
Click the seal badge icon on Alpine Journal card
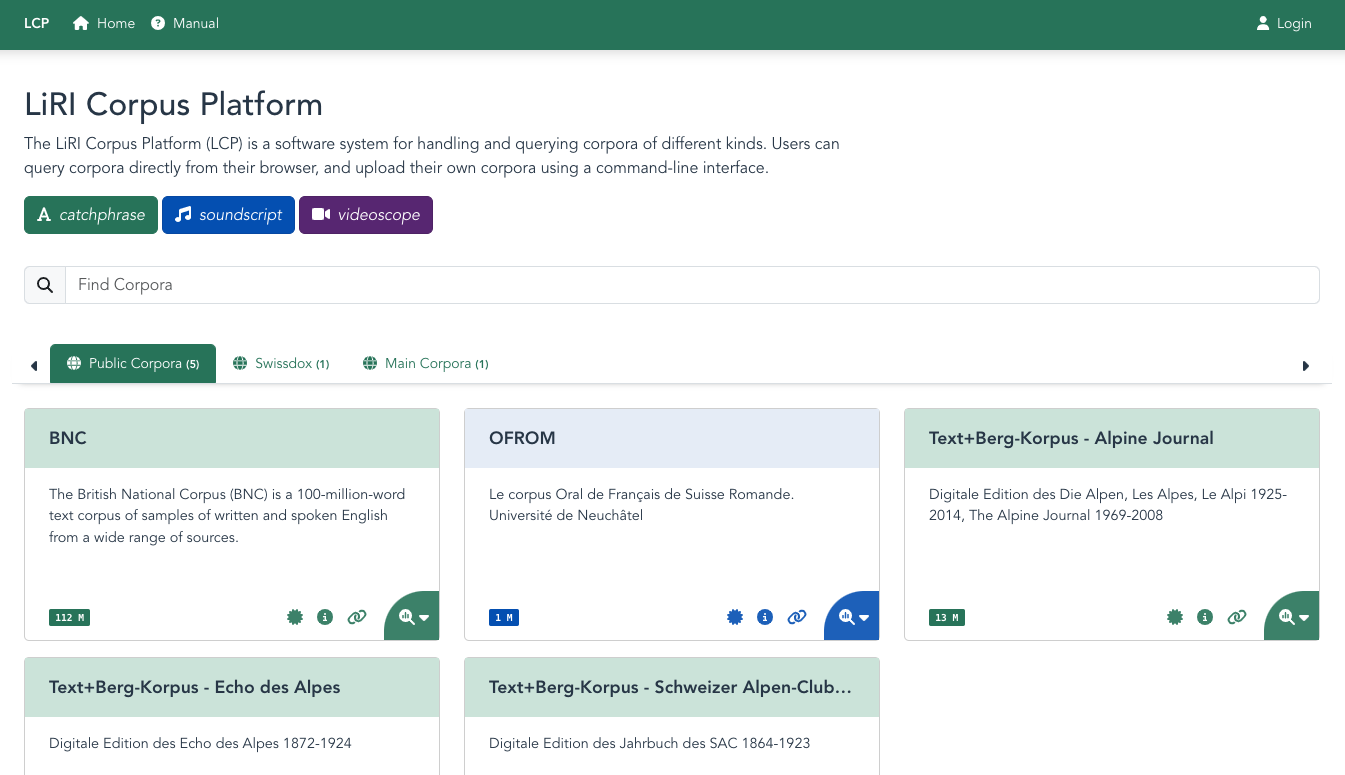click(x=1174, y=617)
